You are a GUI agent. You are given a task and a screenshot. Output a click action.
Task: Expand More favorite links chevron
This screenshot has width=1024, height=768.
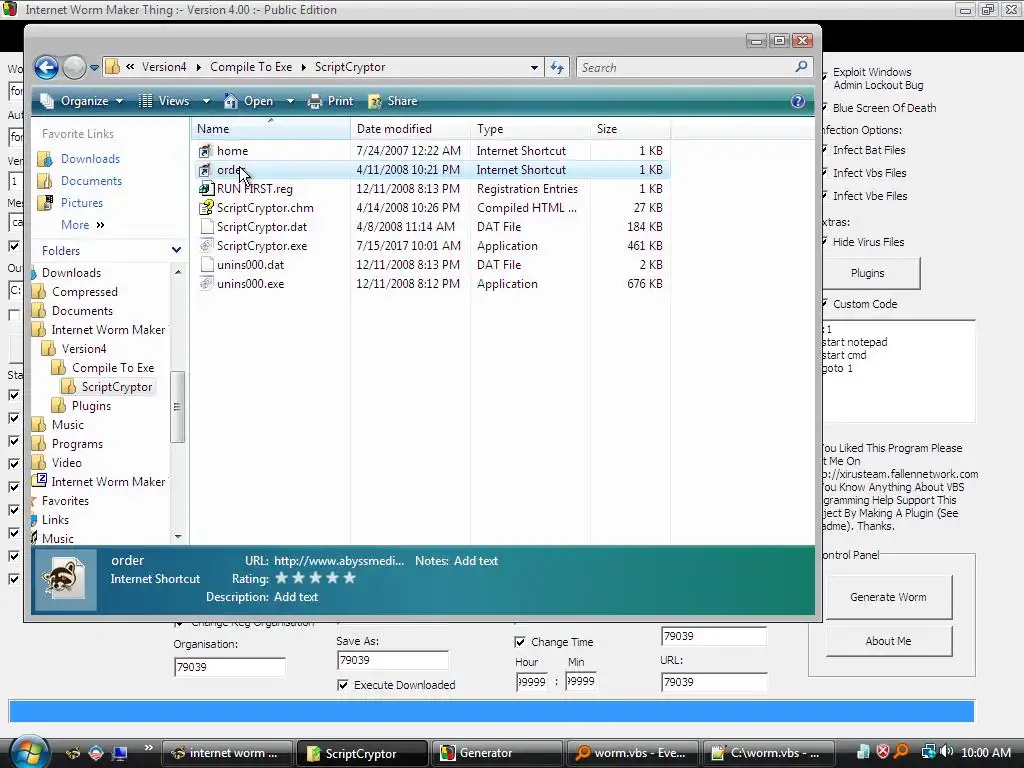coord(100,225)
